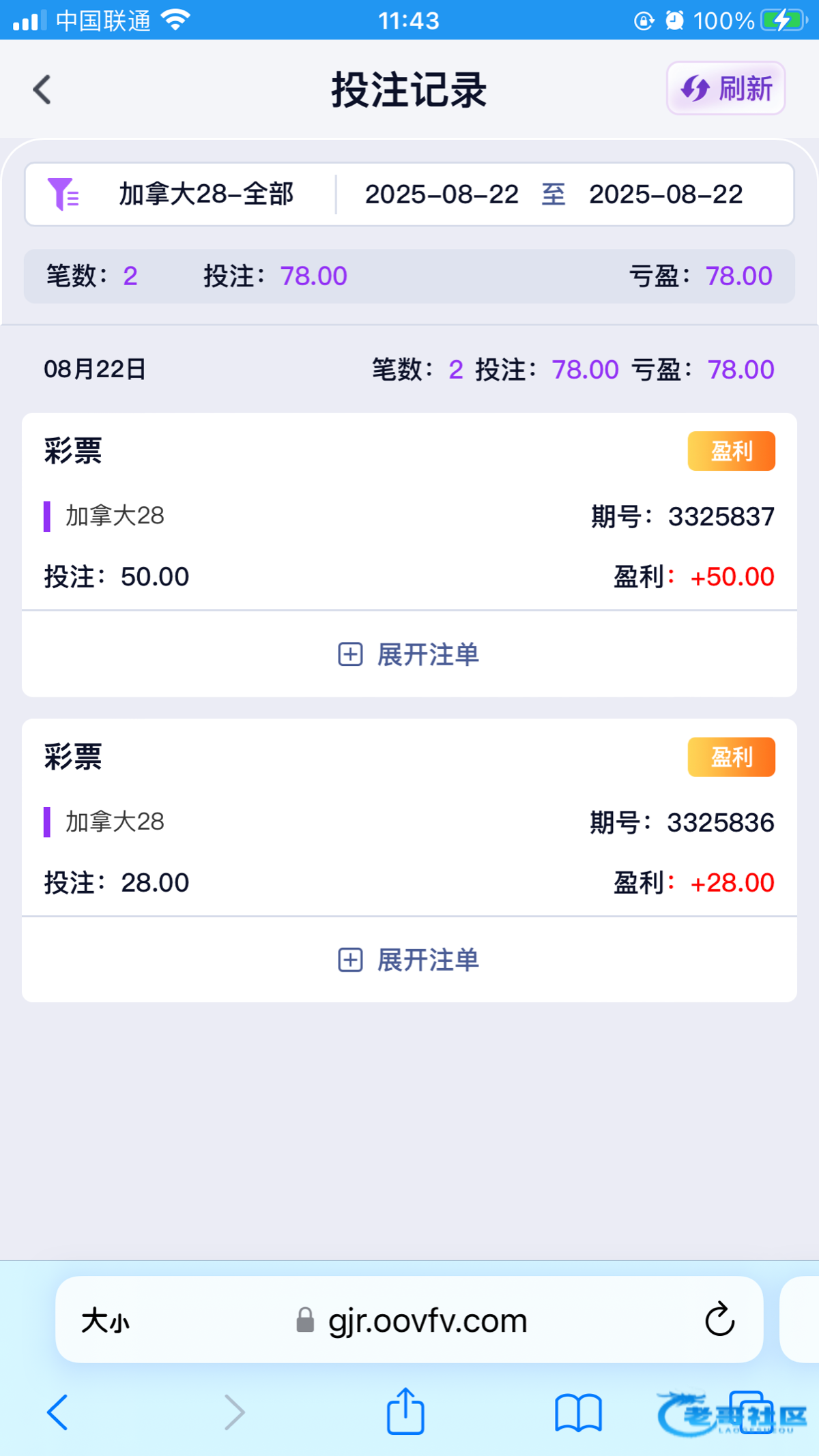Viewport: 819px width, 1456px height.
Task: Tap the 大小 text size menu
Action: (x=105, y=1321)
